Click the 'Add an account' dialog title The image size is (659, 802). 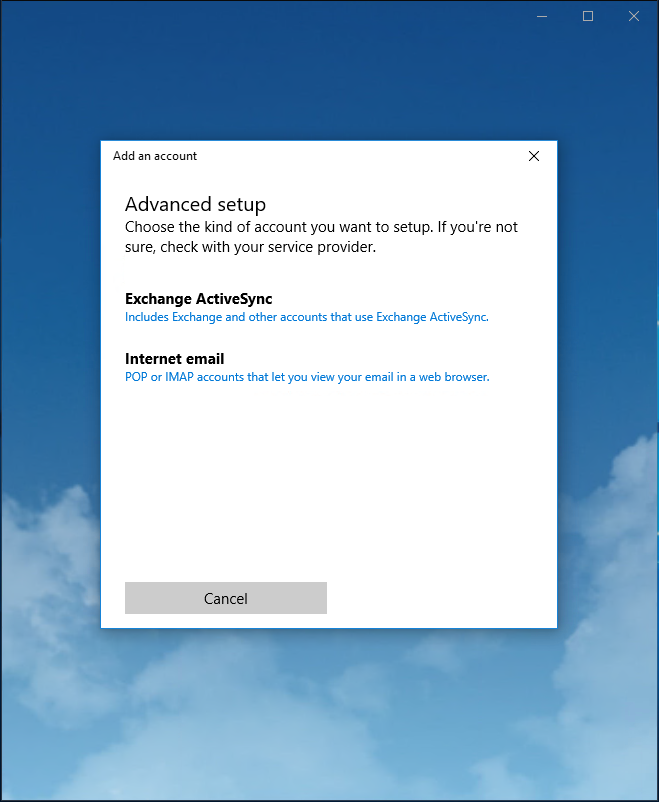tap(155, 156)
